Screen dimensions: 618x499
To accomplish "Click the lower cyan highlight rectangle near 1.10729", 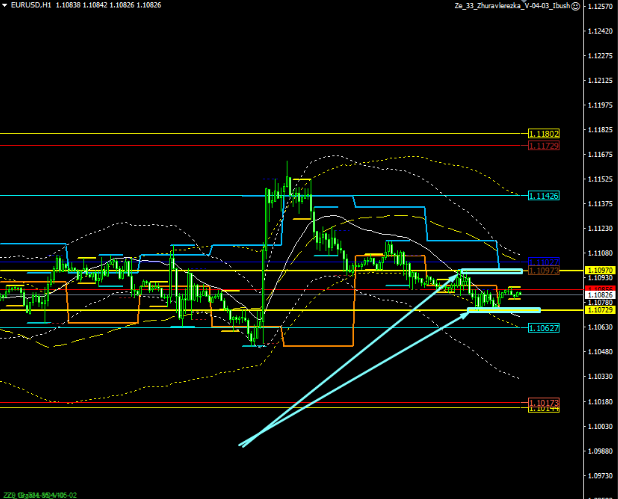I will coord(505,310).
